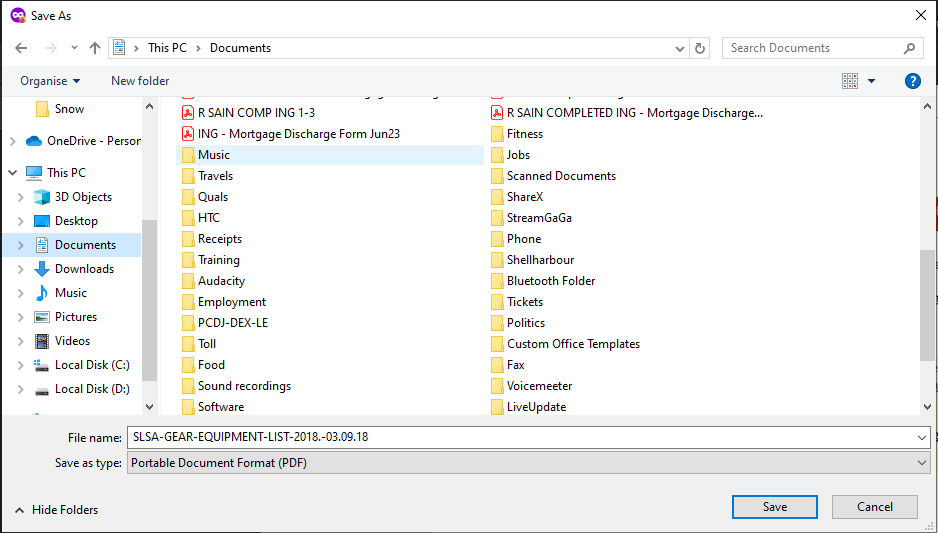This screenshot has height=533, width=938.
Task: Click the Forward navigation arrow
Action: [x=51, y=48]
